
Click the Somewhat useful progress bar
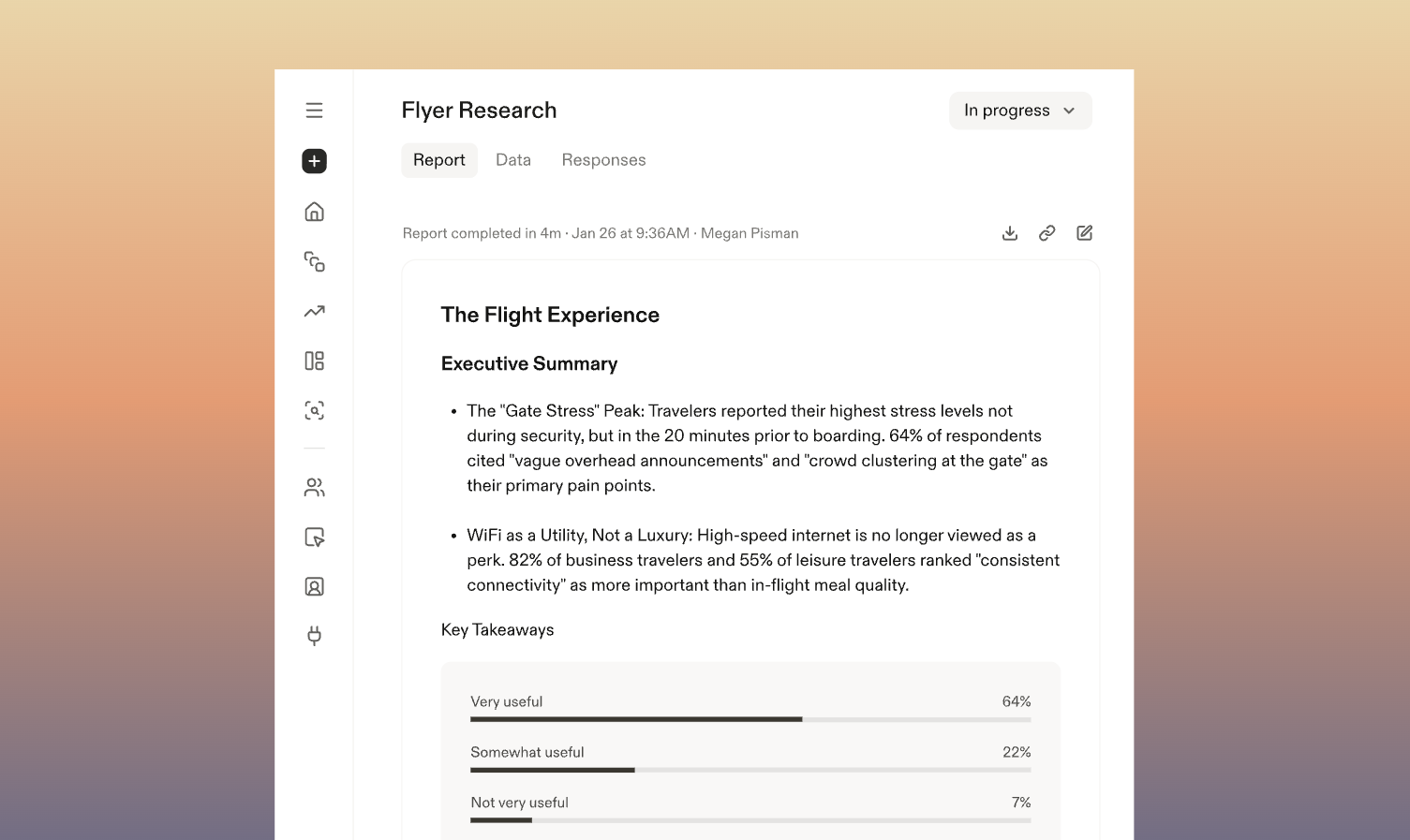coord(750,770)
